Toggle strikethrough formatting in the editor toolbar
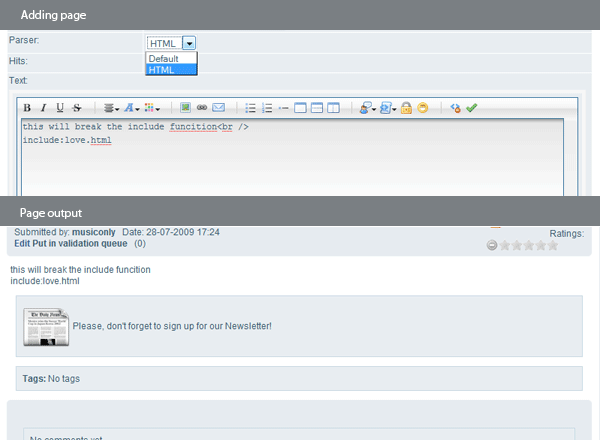Viewport: 600px width, 440px height. pyautogui.click(x=77, y=108)
